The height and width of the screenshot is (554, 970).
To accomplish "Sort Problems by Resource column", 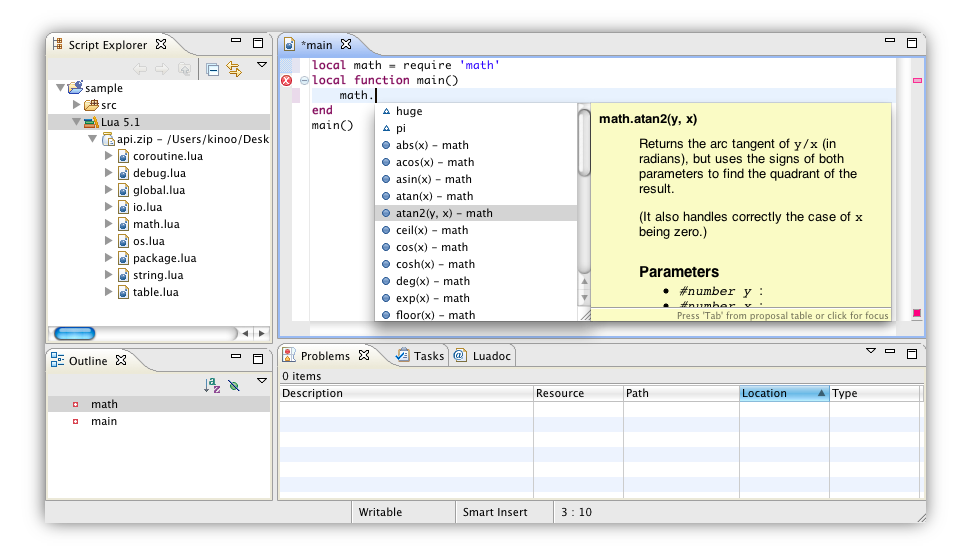I will click(578, 393).
